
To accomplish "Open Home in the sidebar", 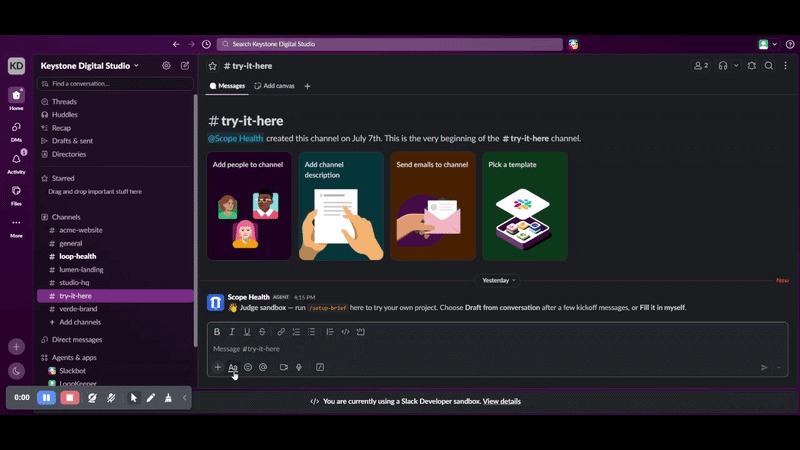I will [16, 99].
